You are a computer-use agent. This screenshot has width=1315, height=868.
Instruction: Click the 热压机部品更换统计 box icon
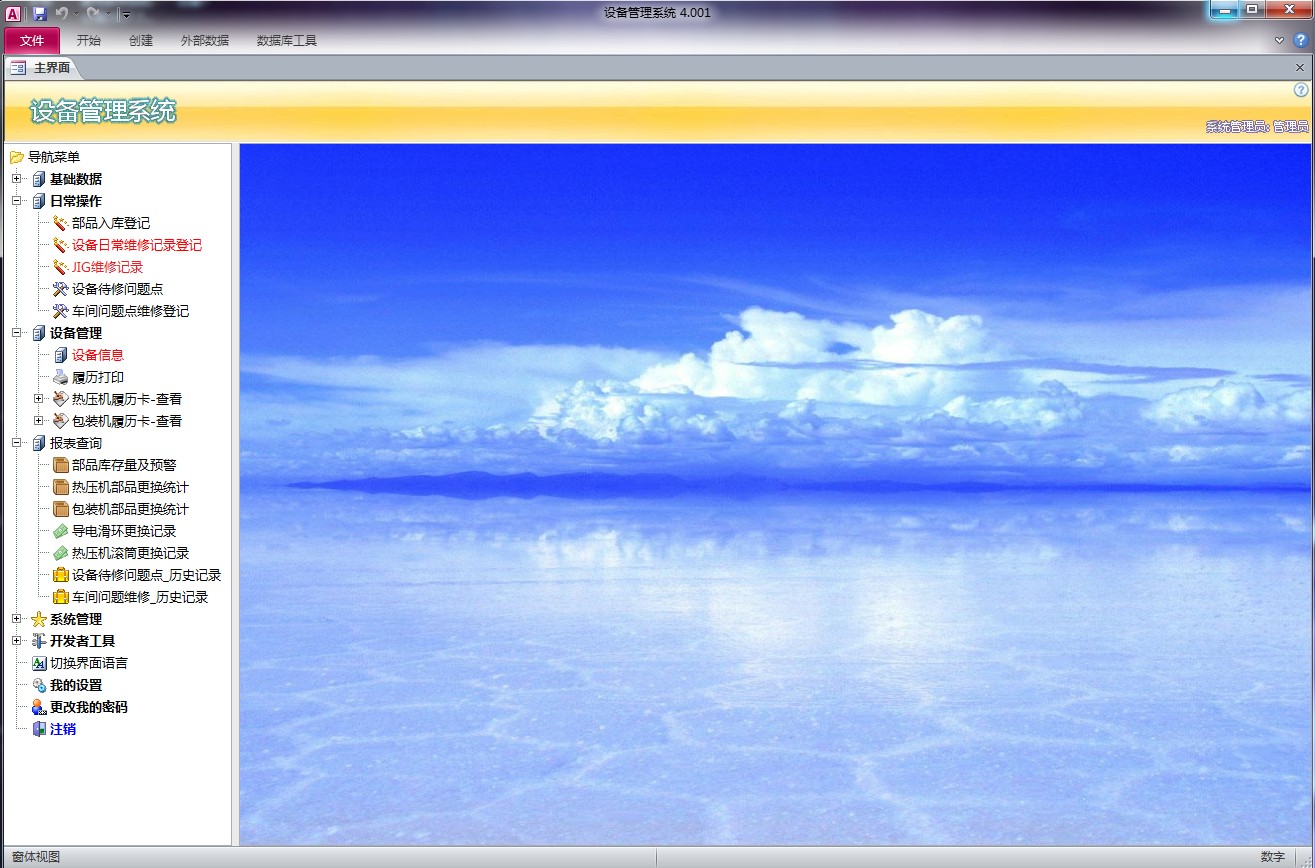tap(61, 487)
